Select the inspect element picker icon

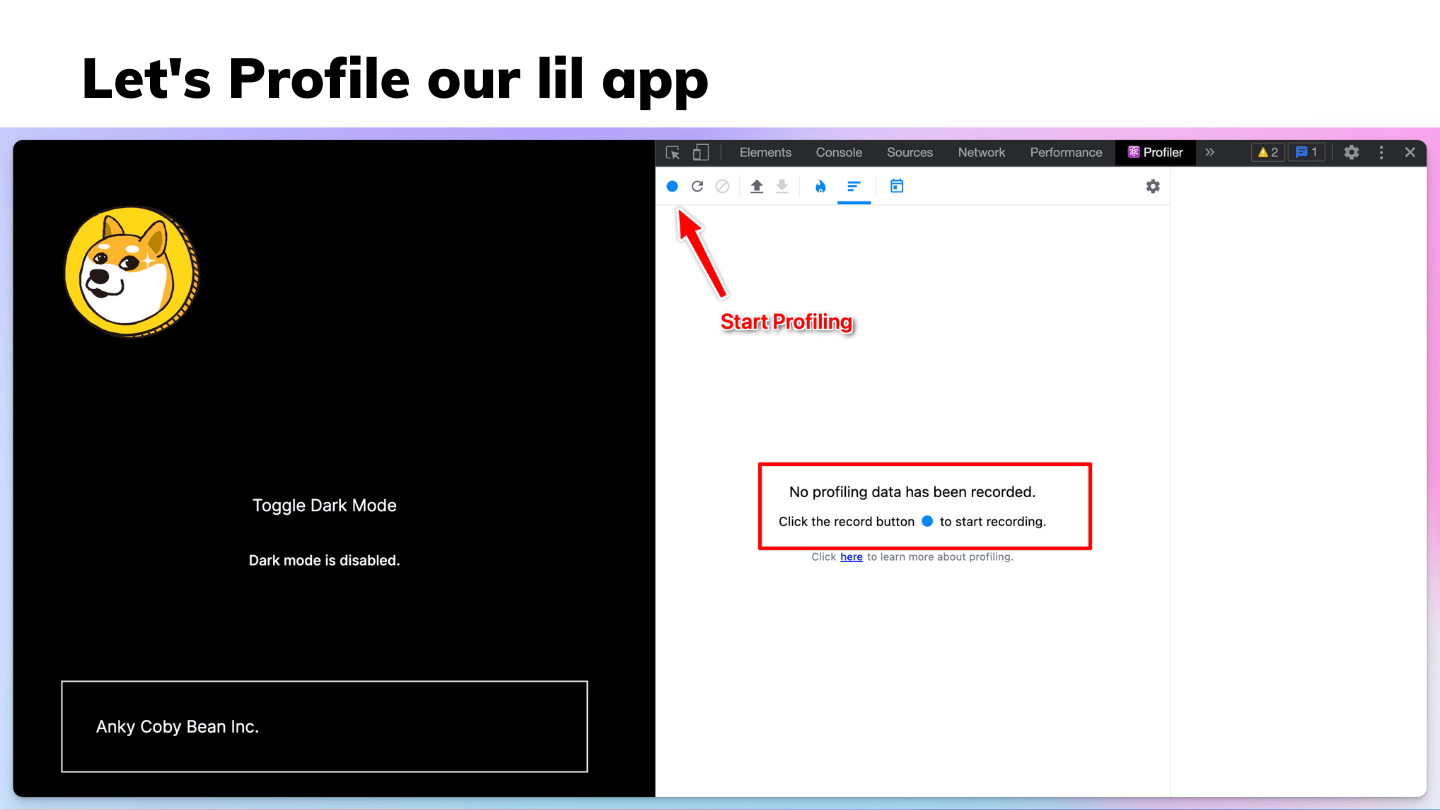pos(673,153)
